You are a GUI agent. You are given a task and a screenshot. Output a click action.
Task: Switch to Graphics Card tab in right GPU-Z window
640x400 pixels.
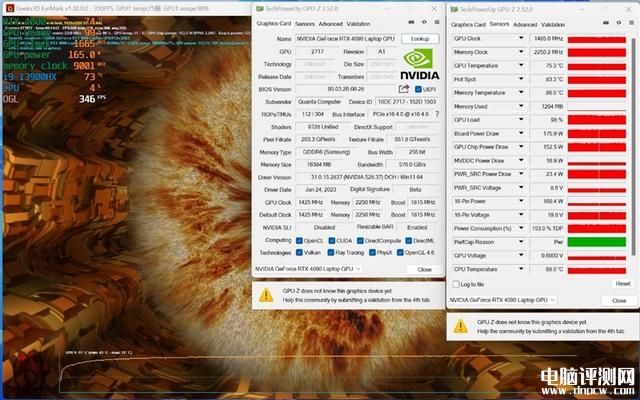pyautogui.click(x=468, y=24)
